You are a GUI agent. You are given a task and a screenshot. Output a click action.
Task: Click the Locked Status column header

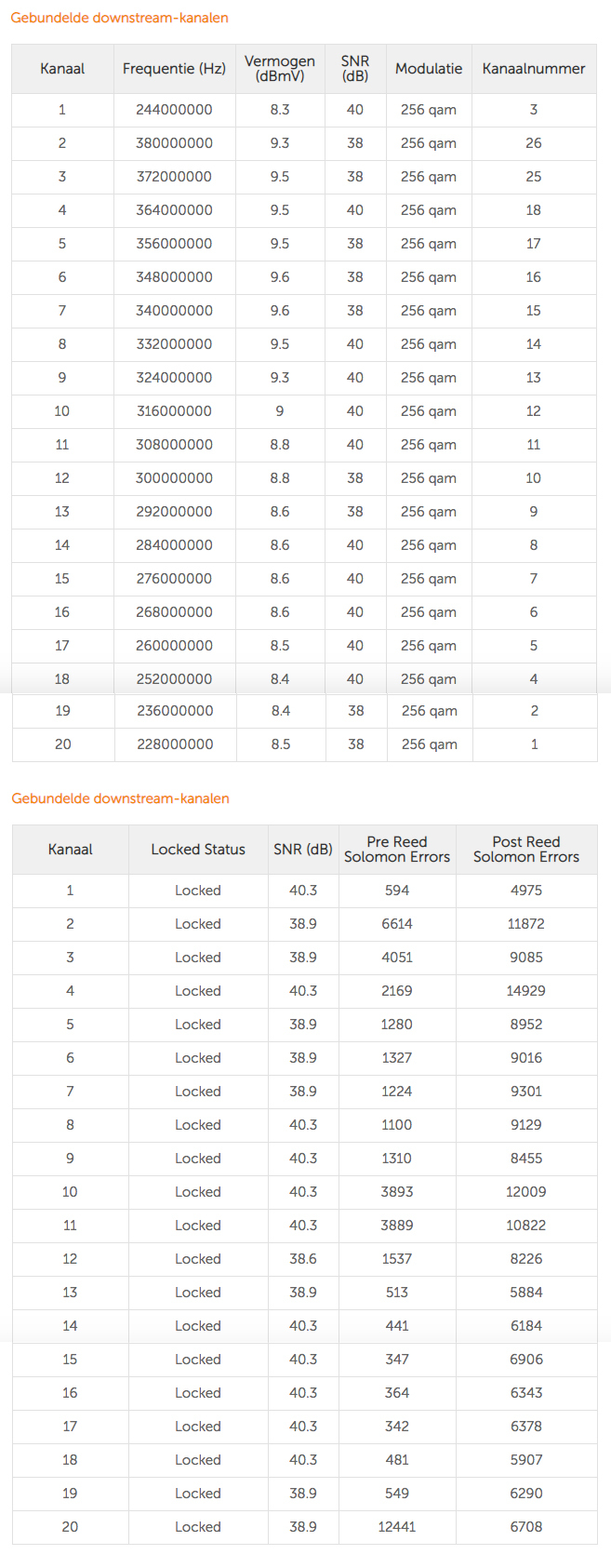click(x=198, y=850)
